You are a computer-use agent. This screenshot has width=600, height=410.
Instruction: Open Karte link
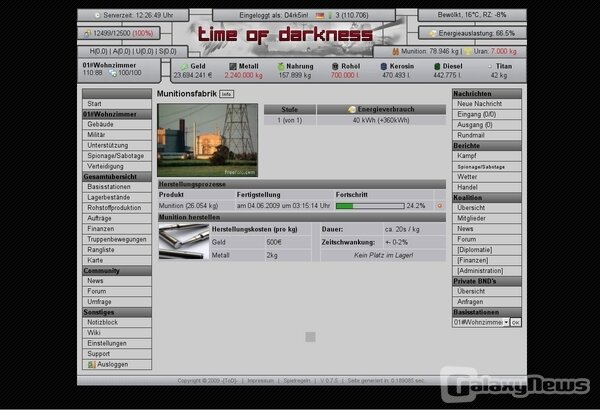click(117, 260)
